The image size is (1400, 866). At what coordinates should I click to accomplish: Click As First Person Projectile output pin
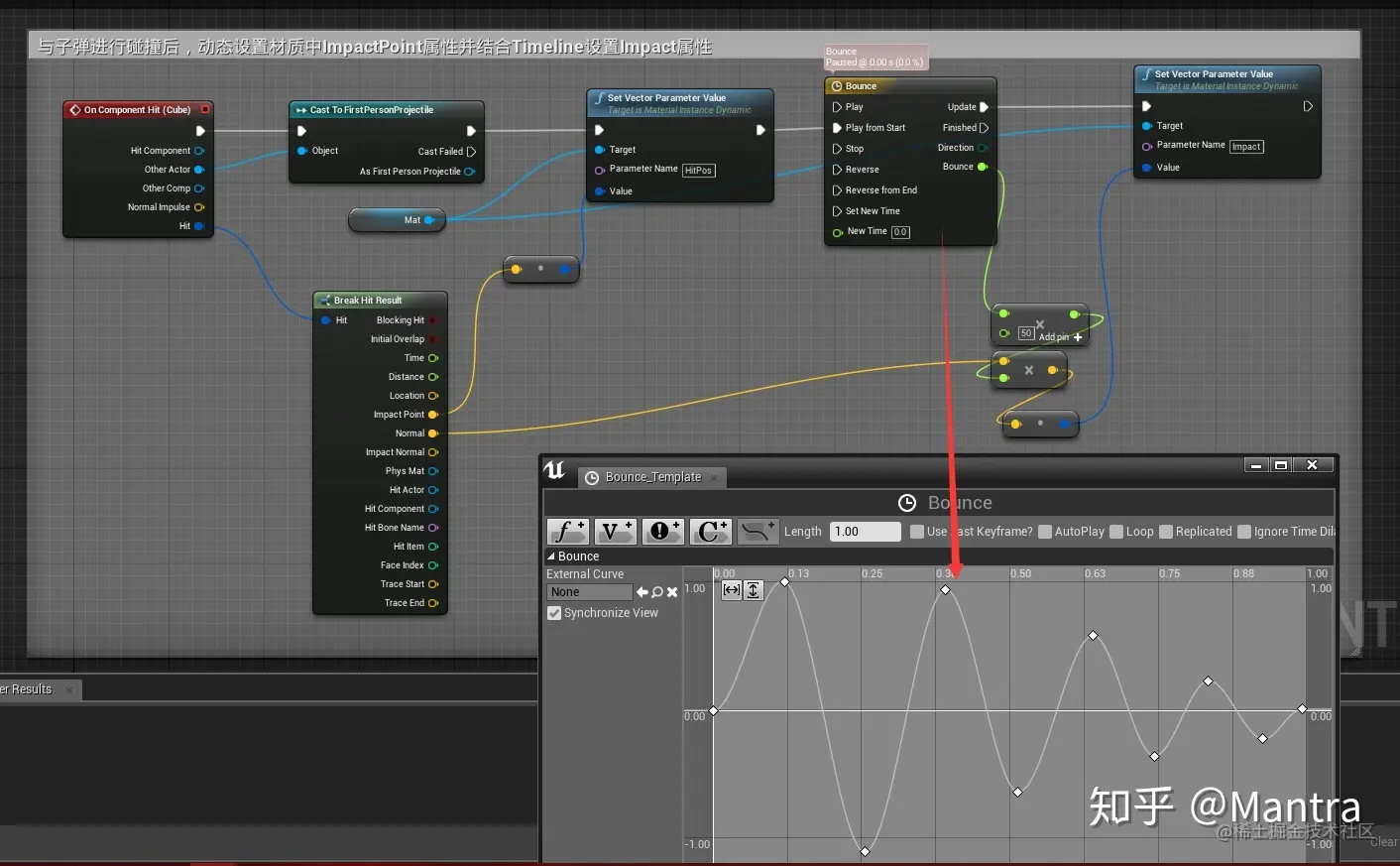pos(469,172)
